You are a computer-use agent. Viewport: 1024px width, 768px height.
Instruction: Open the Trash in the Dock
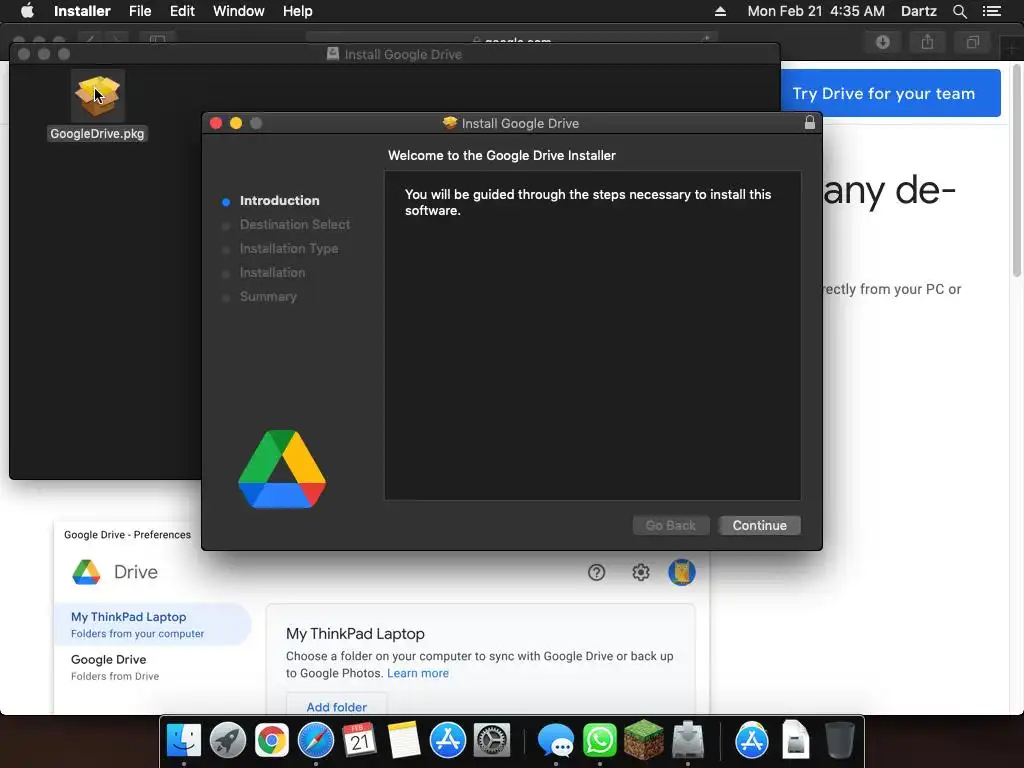click(840, 740)
